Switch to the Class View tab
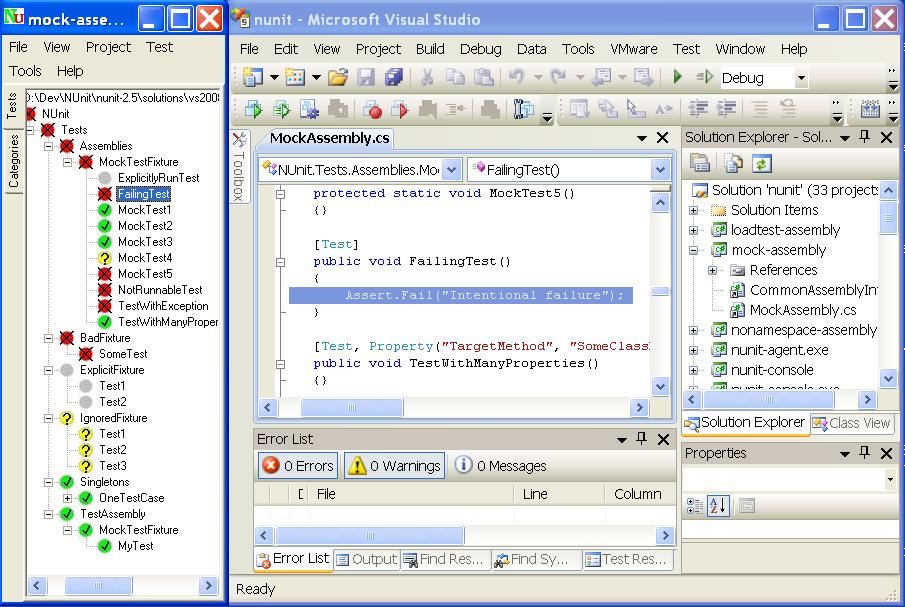 point(851,423)
